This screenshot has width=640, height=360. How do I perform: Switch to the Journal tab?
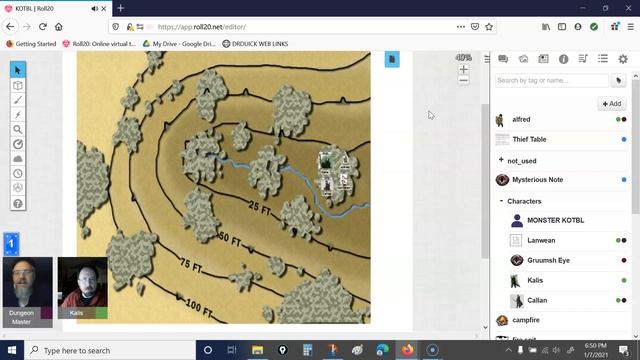(543, 59)
